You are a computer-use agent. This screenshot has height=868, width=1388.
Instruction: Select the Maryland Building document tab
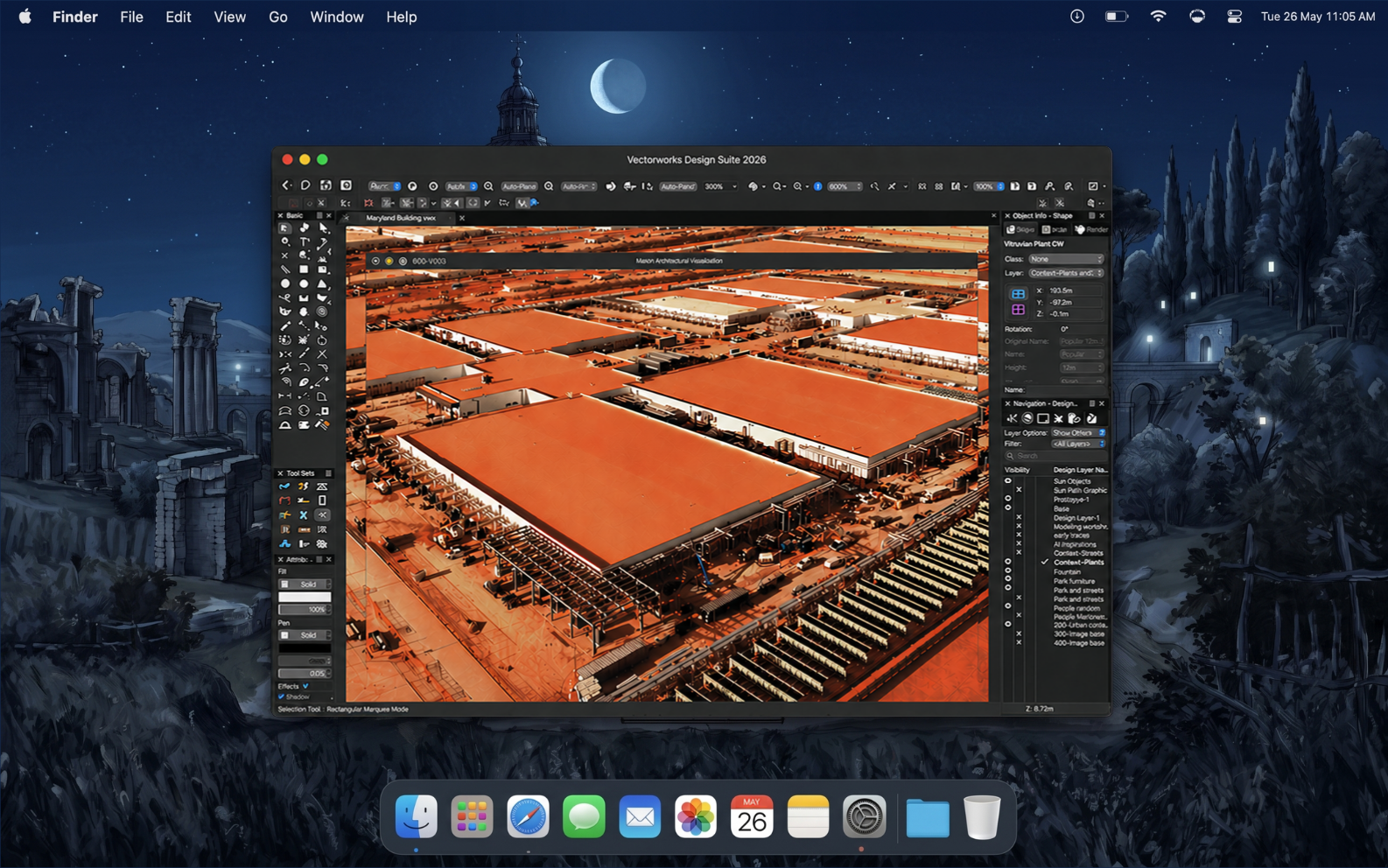click(x=401, y=218)
